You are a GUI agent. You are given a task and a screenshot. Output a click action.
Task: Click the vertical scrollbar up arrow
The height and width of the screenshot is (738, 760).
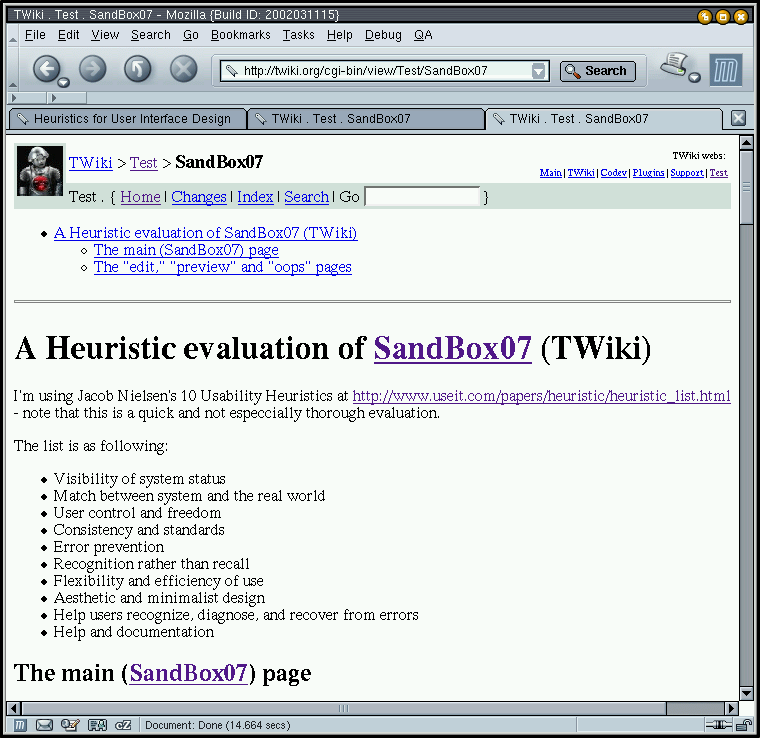[746, 142]
